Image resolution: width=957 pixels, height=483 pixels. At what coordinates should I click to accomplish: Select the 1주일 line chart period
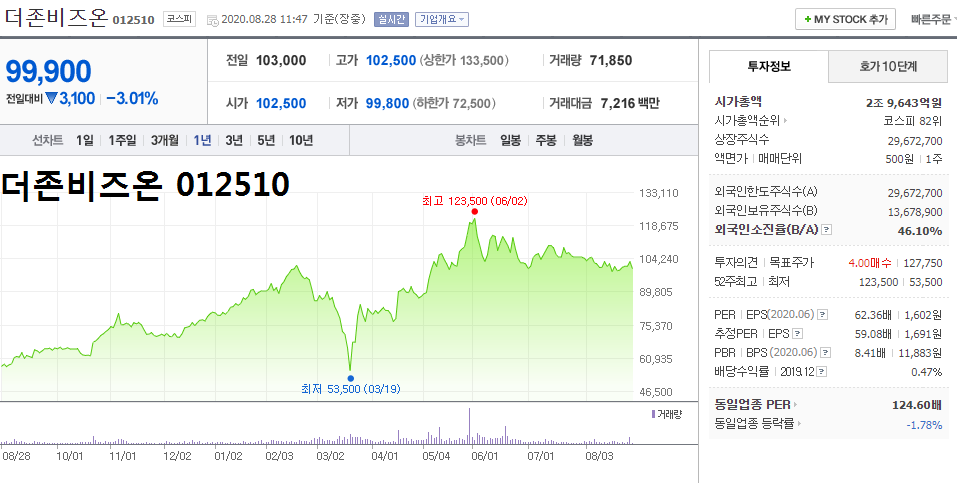(x=122, y=140)
